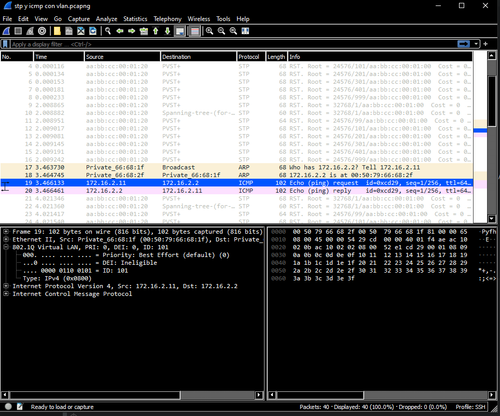Viewport: 500px width, 416px height.
Task: Open the Telephony menu
Action: point(167,19)
